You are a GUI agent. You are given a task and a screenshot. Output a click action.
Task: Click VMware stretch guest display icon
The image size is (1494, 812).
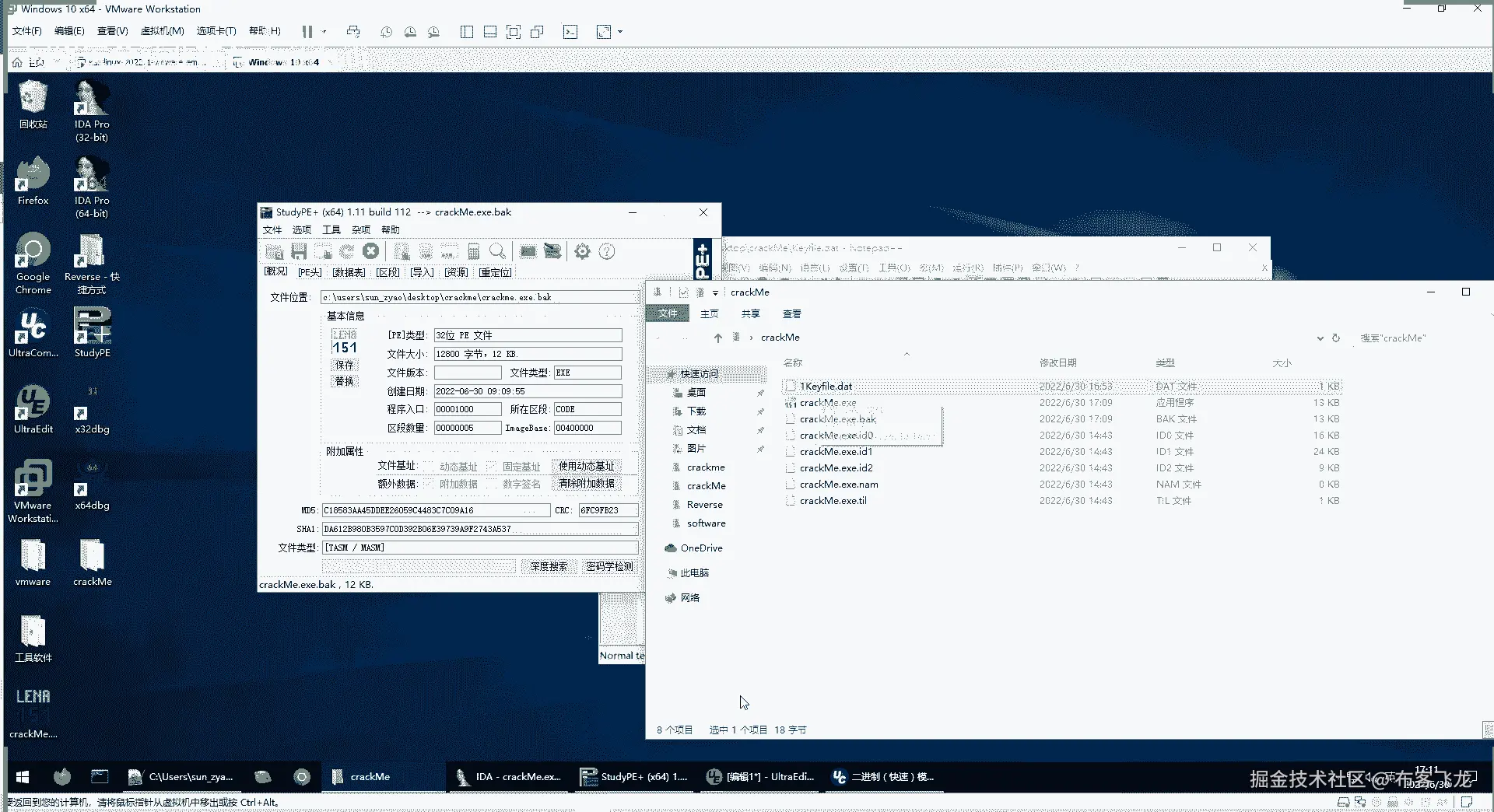(x=604, y=32)
